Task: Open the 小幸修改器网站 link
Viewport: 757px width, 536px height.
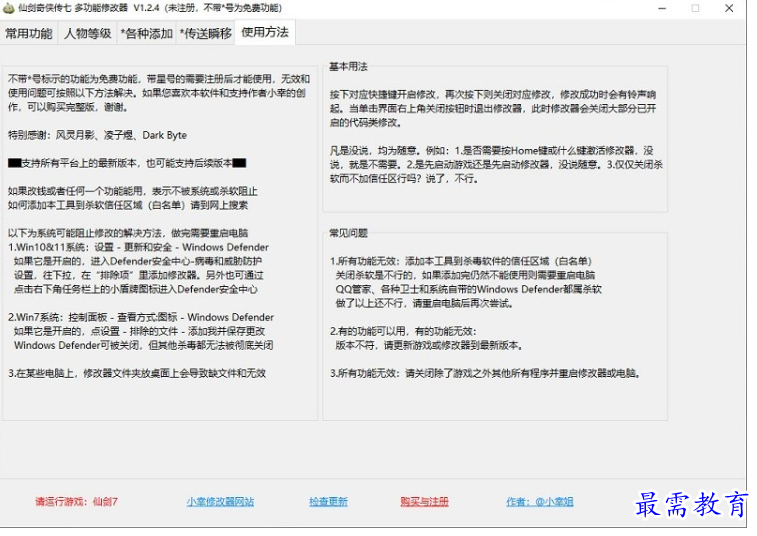Action: point(220,502)
